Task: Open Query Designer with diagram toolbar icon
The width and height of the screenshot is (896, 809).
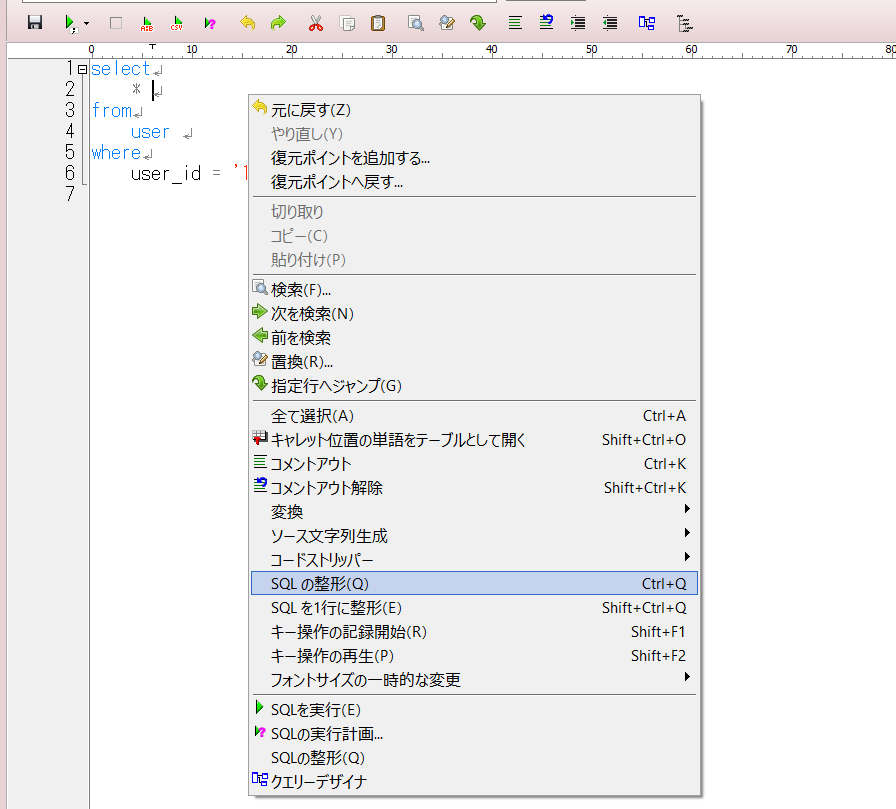Action: [646, 22]
